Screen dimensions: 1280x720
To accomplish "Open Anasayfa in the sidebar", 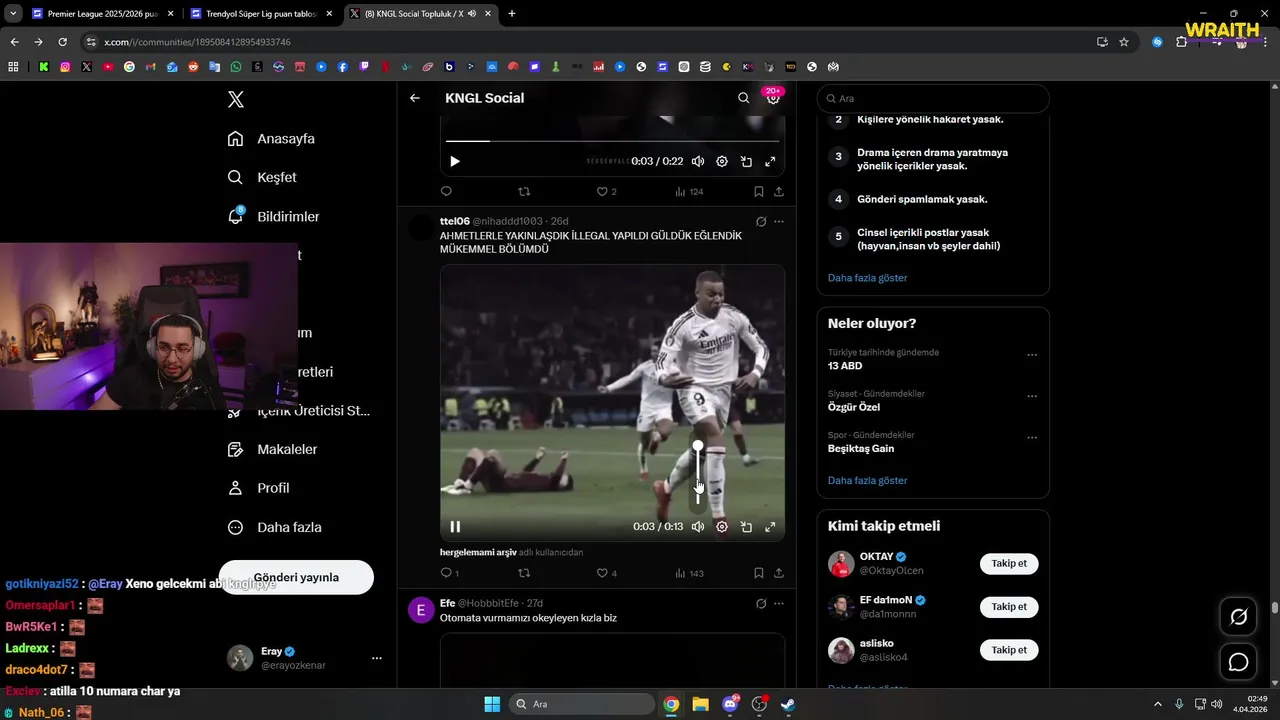I will (x=271, y=138).
